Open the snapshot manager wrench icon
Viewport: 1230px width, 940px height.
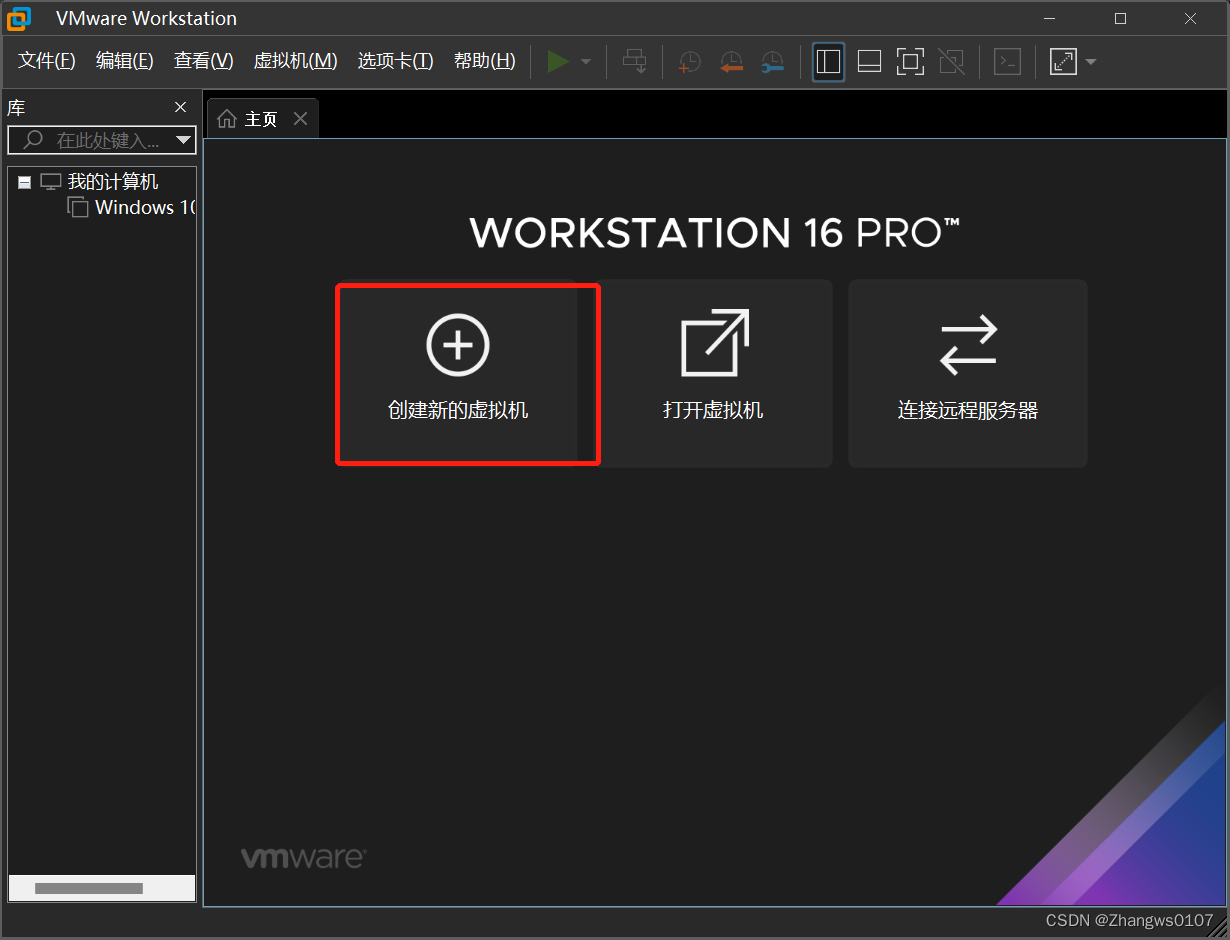click(x=772, y=61)
